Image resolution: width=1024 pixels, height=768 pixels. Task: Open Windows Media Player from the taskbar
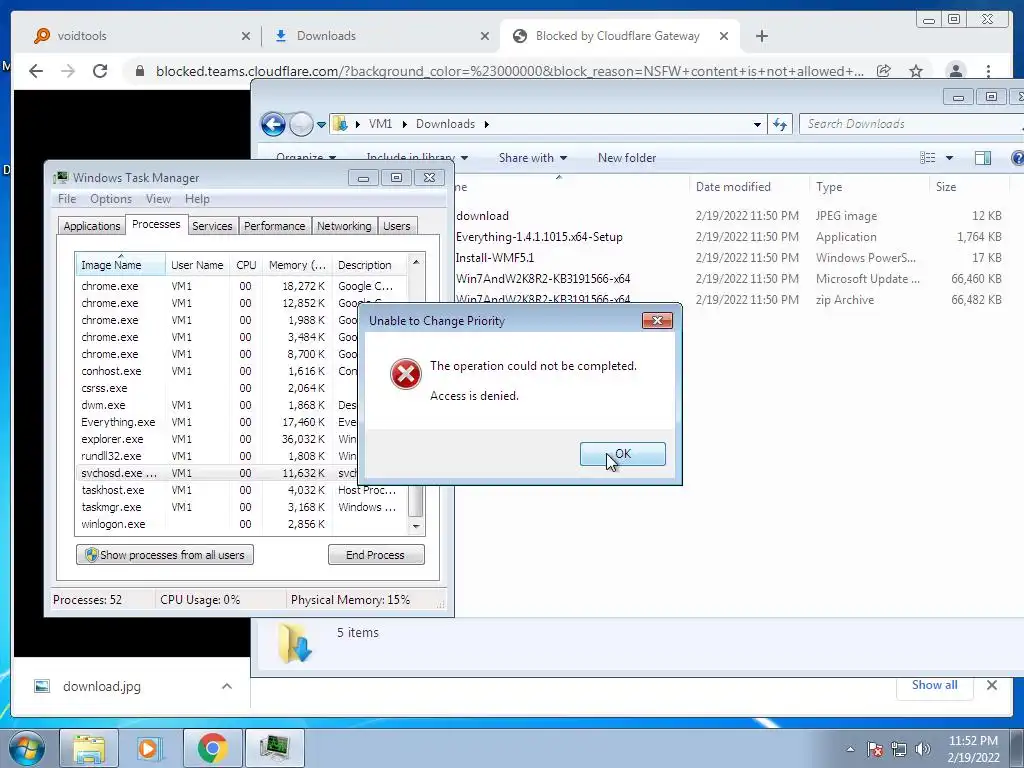(x=150, y=748)
